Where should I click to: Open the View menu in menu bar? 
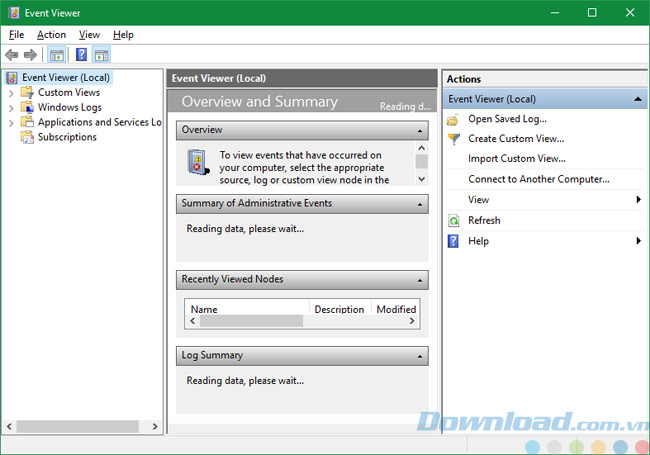(89, 35)
